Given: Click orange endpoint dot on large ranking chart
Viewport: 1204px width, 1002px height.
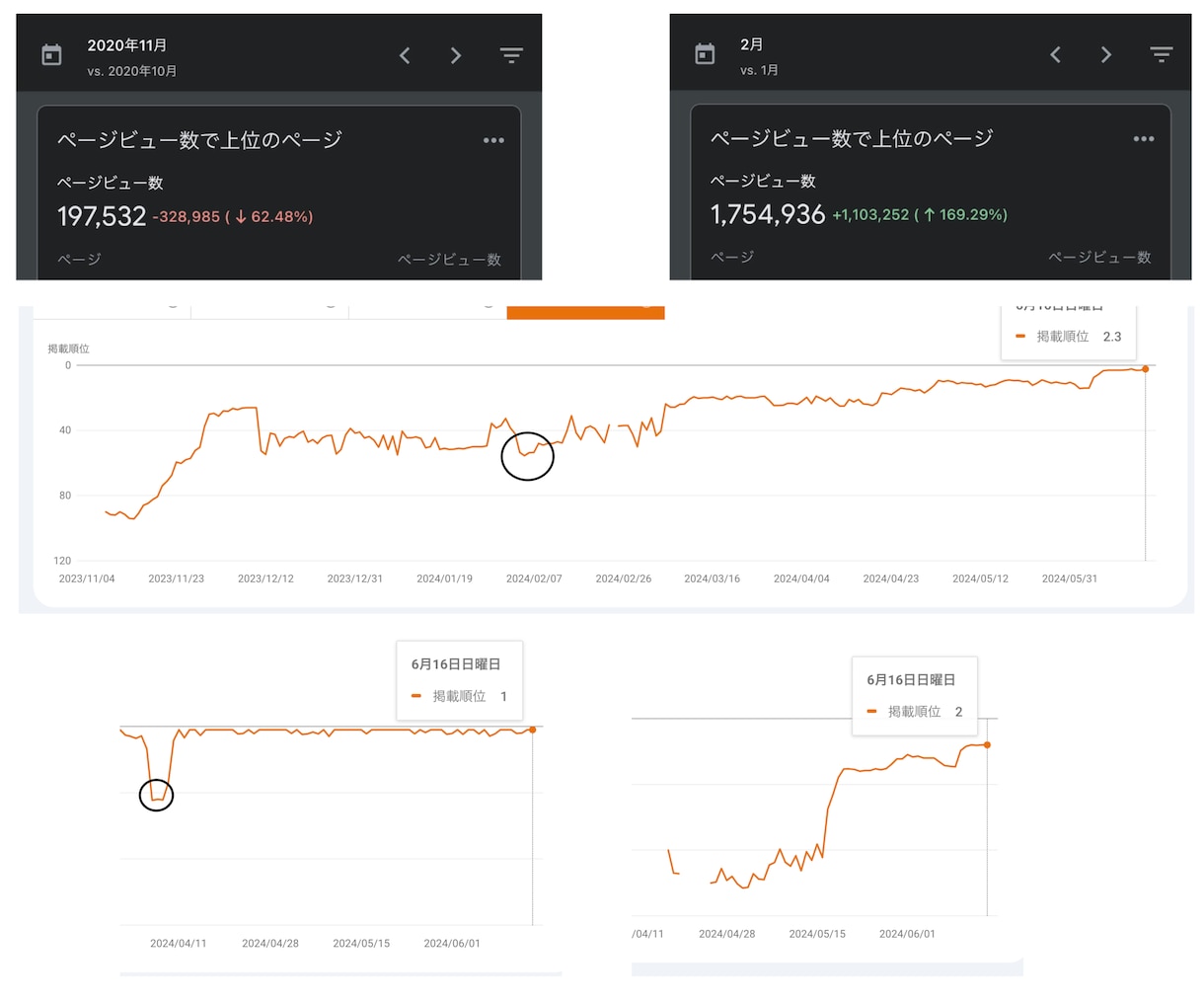Looking at the screenshot, I should point(1146,369).
